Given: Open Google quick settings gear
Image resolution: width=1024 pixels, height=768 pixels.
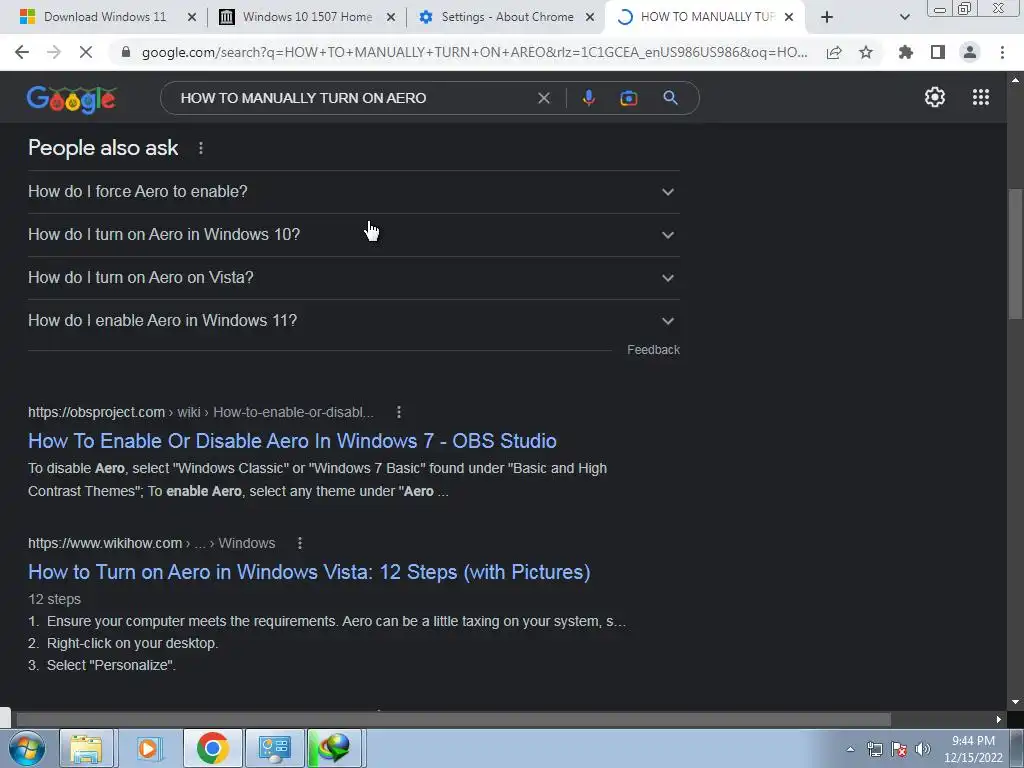Looking at the screenshot, I should click(x=935, y=97).
